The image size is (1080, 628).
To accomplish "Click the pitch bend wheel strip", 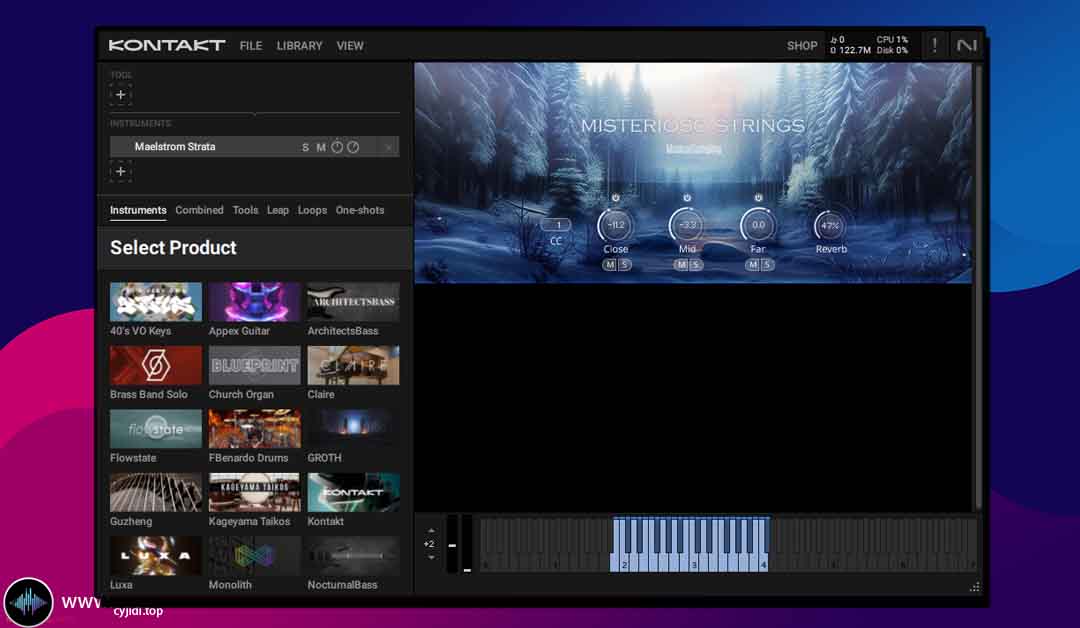I will click(453, 544).
